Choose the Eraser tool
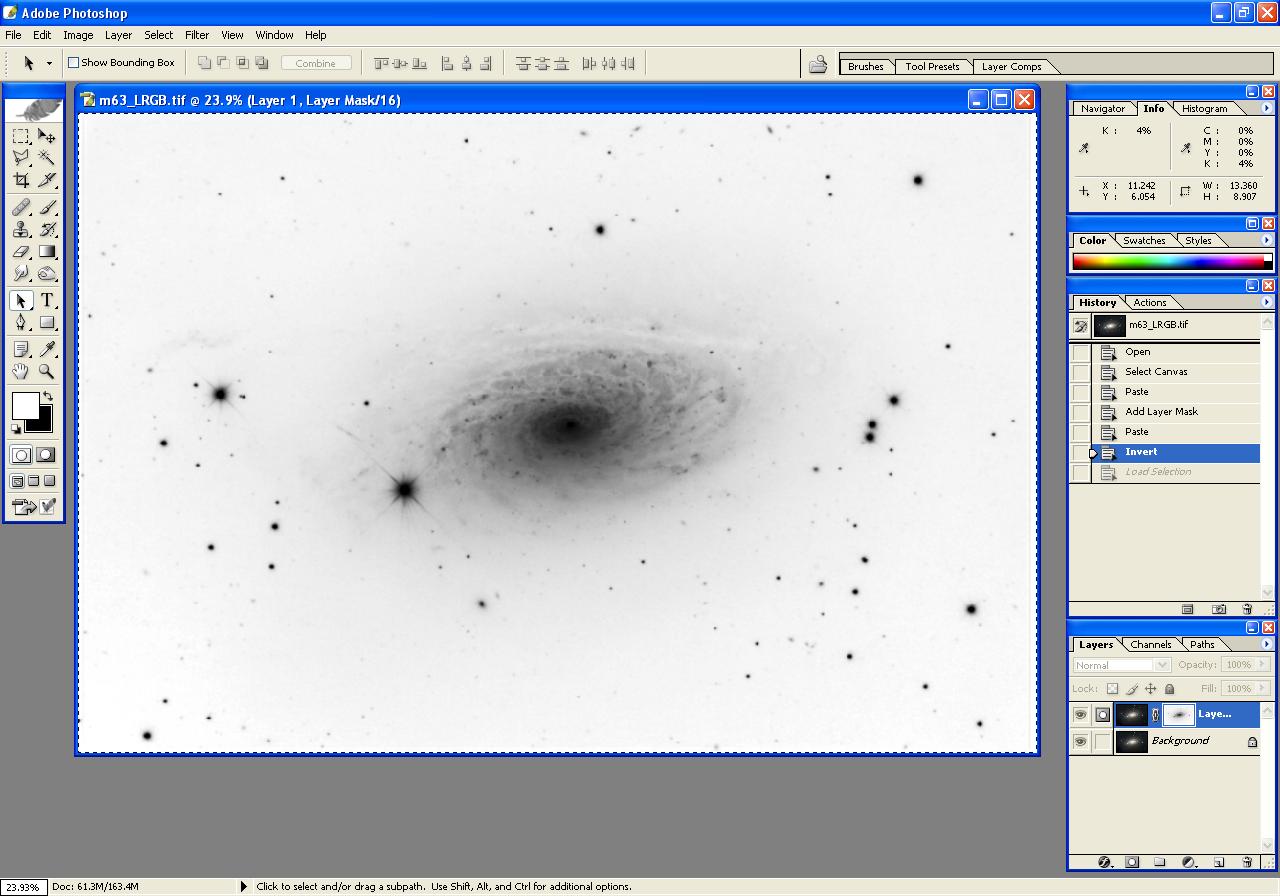The height and width of the screenshot is (896, 1280). [21, 252]
